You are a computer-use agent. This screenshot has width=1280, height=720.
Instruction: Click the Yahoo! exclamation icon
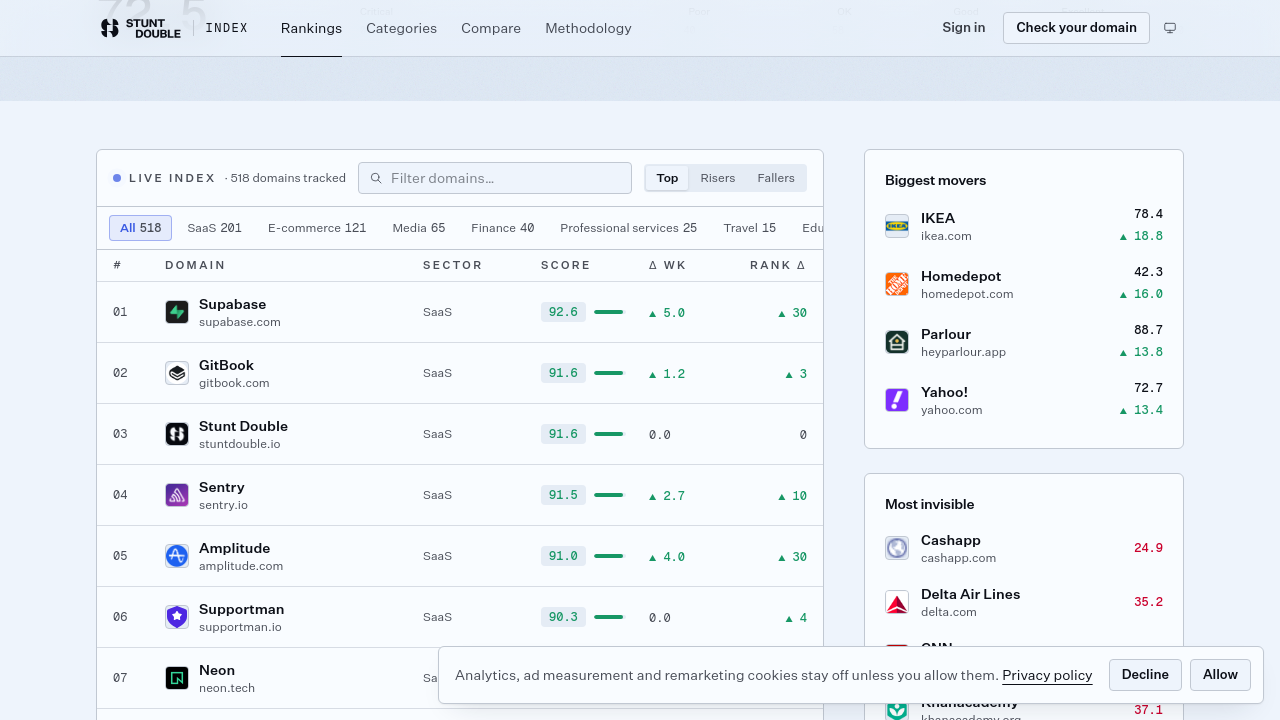tap(897, 400)
